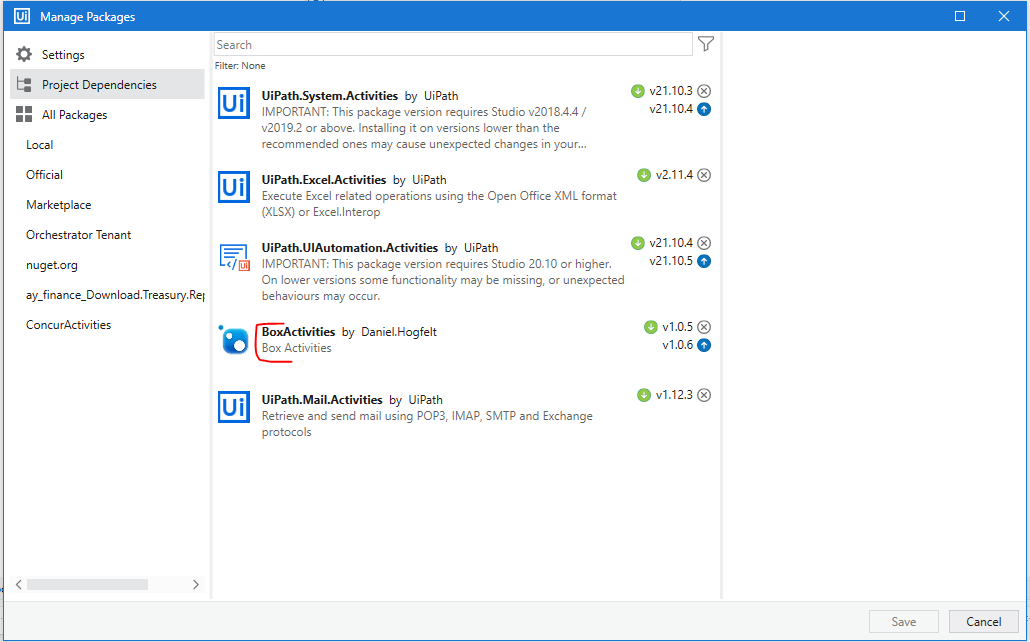The height and width of the screenshot is (642, 1030).
Task: Click the UiPath.UIAutomation.Activities package logo
Action: click(234, 256)
